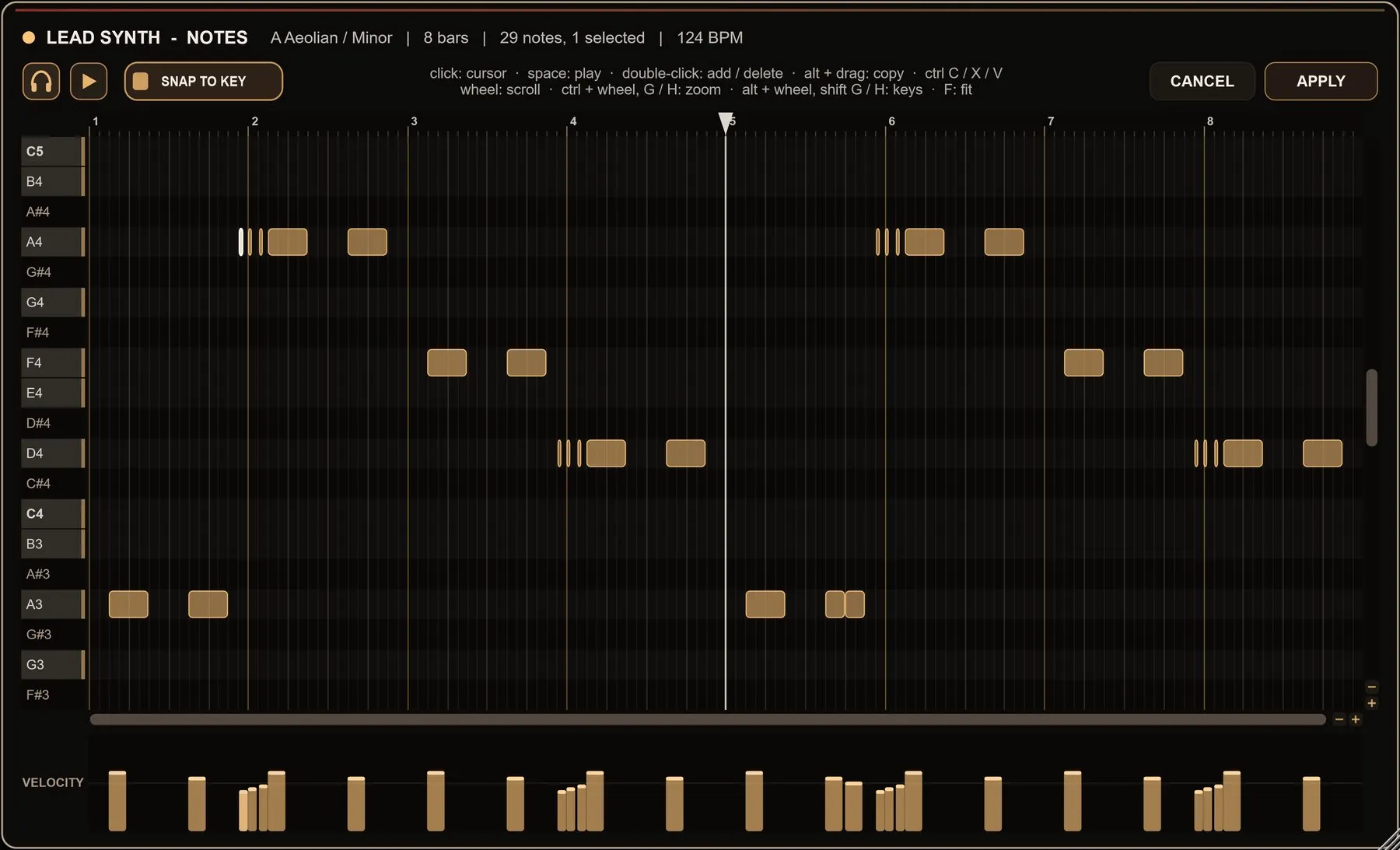Disable the Snap to Key toggle
Image resolution: width=1400 pixels, height=850 pixels.
pos(203,81)
